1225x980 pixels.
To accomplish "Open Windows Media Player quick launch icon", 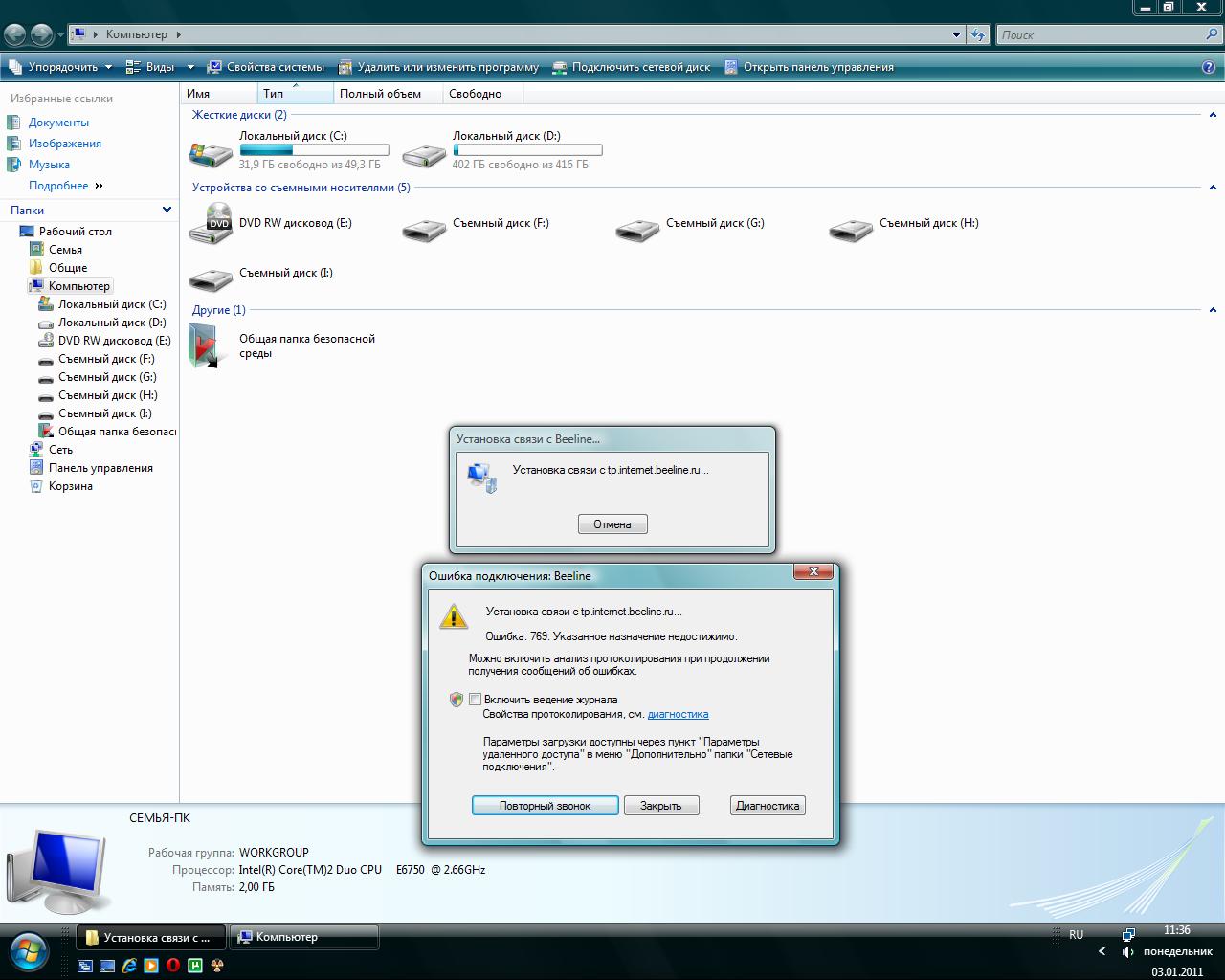I will coord(151,966).
